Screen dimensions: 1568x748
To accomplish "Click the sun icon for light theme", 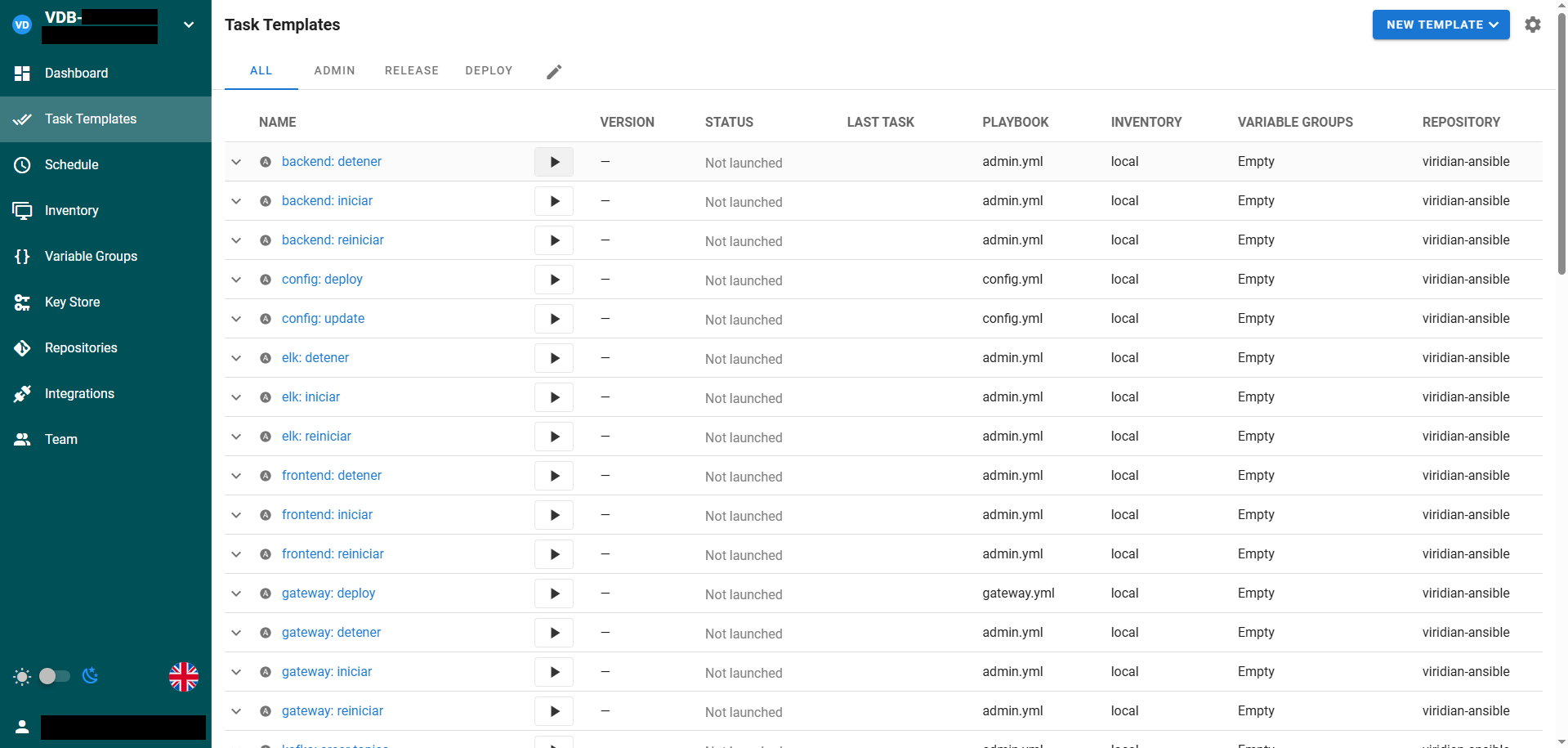I will point(22,676).
